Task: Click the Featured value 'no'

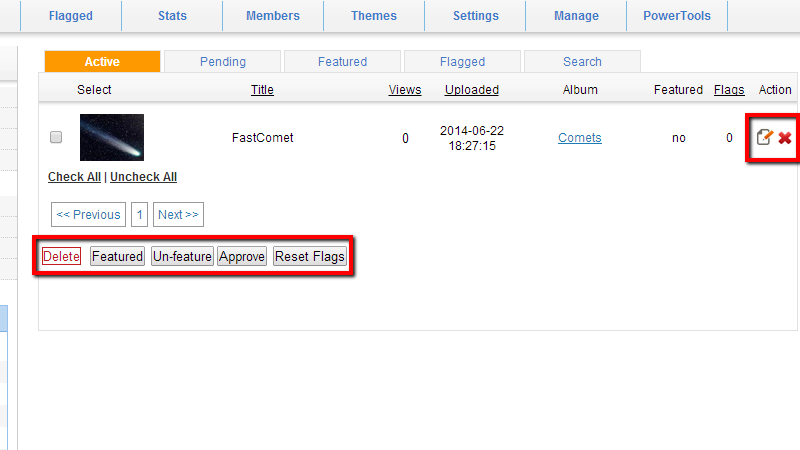Action: click(679, 138)
